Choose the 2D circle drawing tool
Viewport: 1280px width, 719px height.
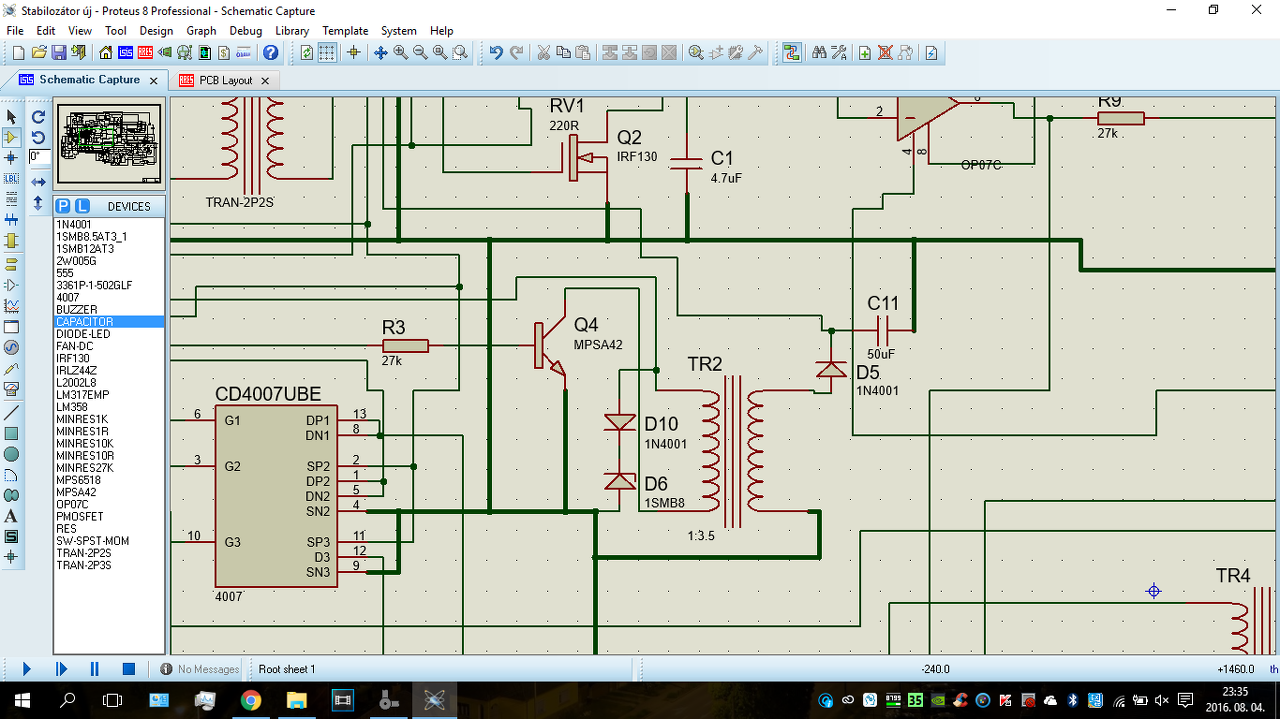[11, 453]
